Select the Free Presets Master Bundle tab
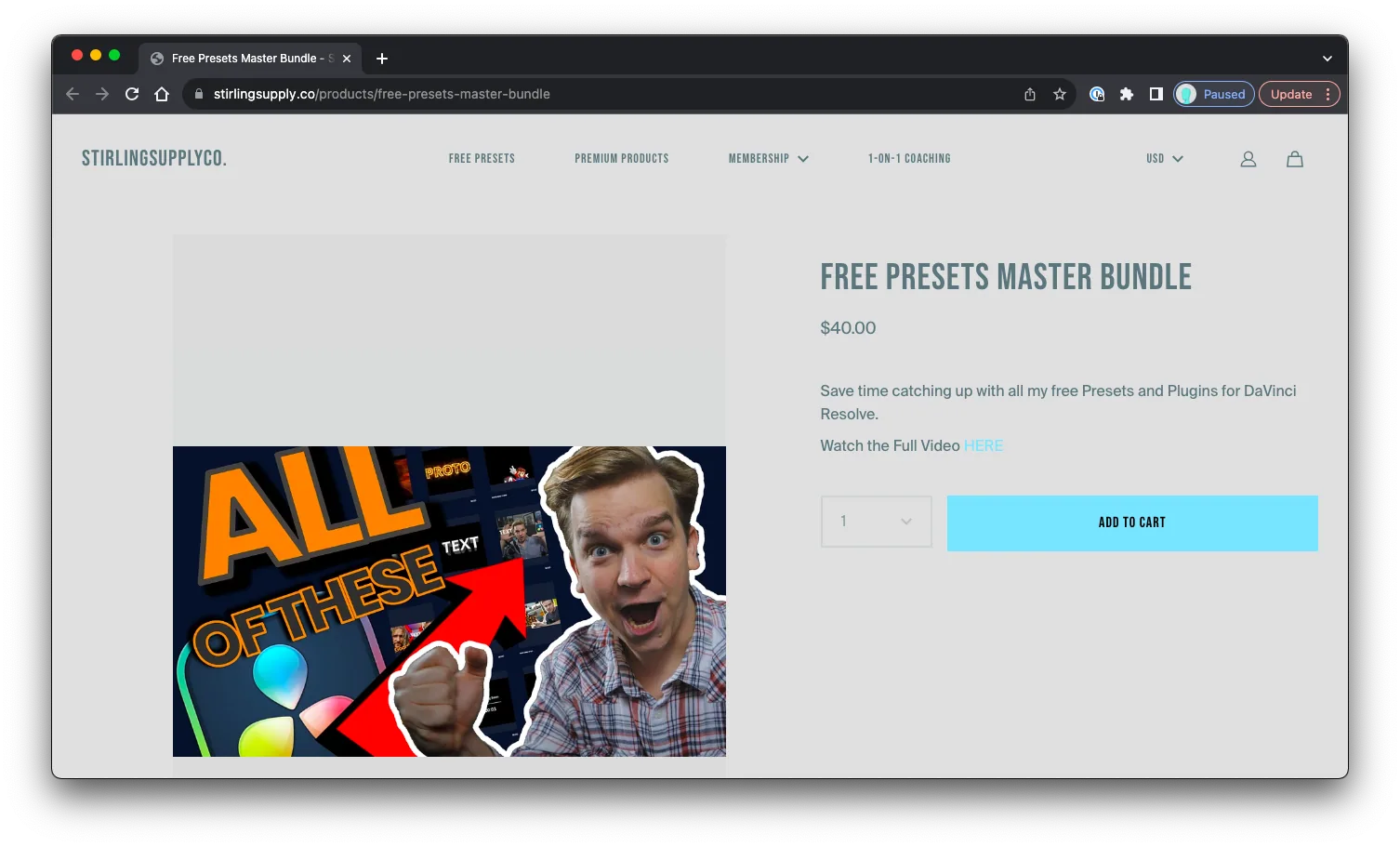 click(250, 59)
